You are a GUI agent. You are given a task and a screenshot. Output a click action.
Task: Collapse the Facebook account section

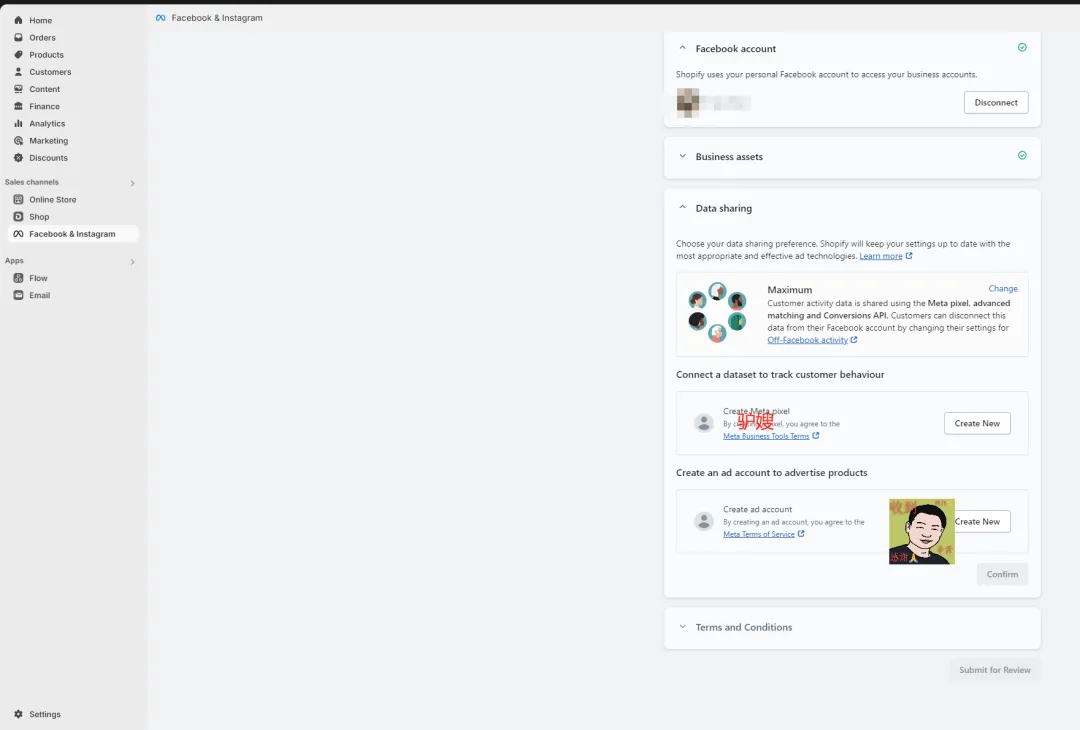tap(683, 48)
